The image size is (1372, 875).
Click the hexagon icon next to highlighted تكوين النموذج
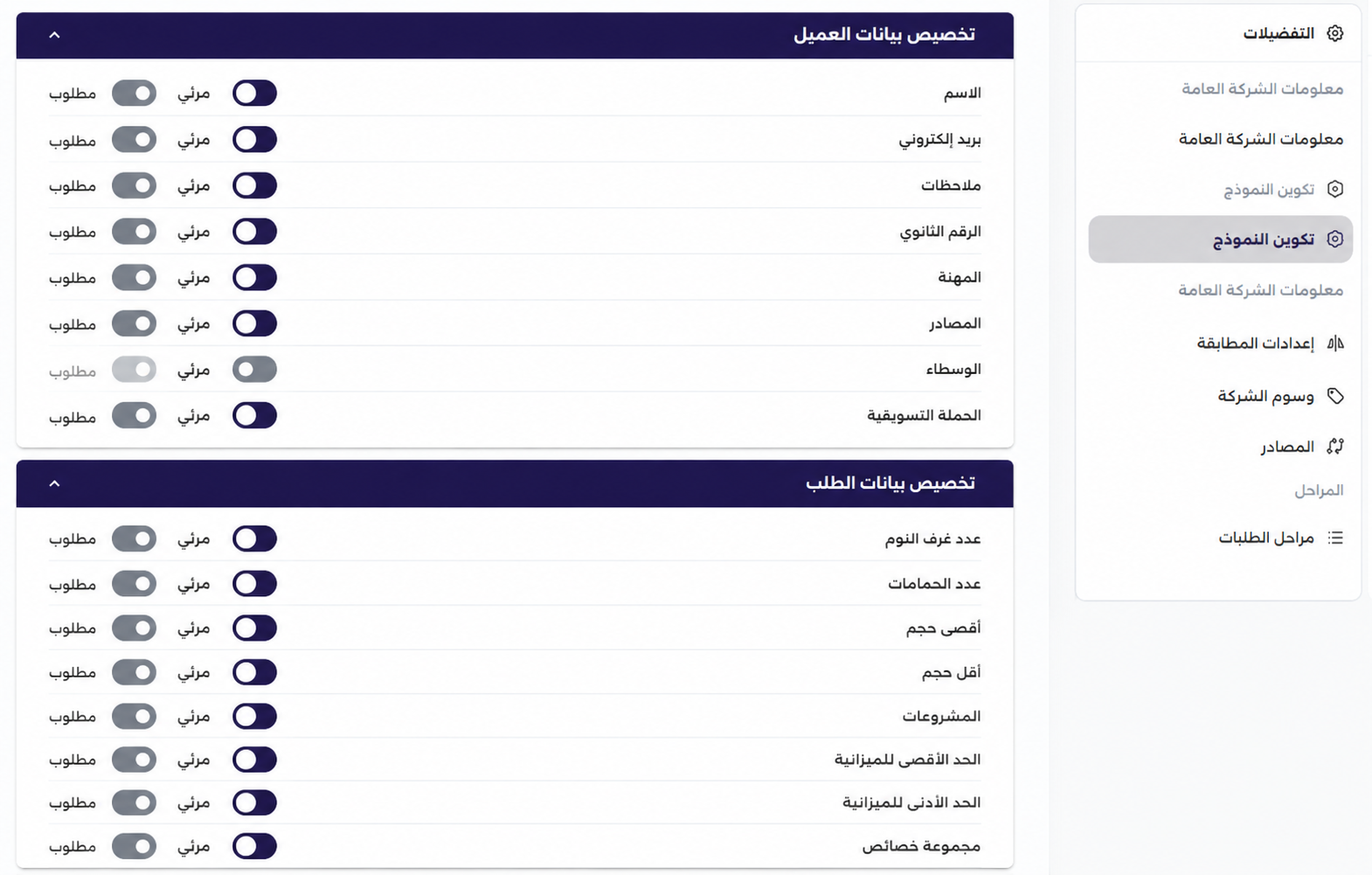pos(1334,239)
